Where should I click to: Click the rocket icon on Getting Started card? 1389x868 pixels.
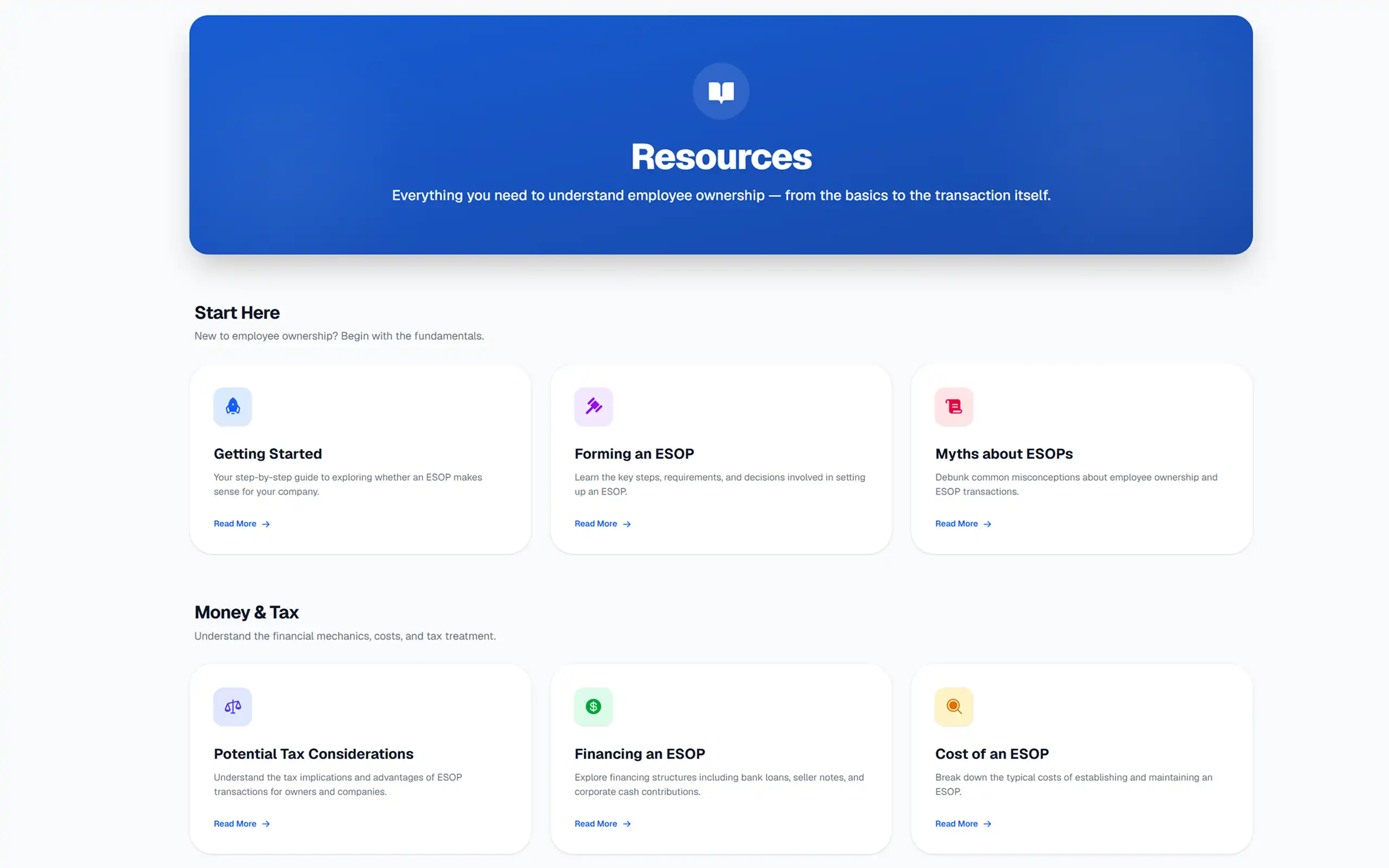[x=232, y=406]
